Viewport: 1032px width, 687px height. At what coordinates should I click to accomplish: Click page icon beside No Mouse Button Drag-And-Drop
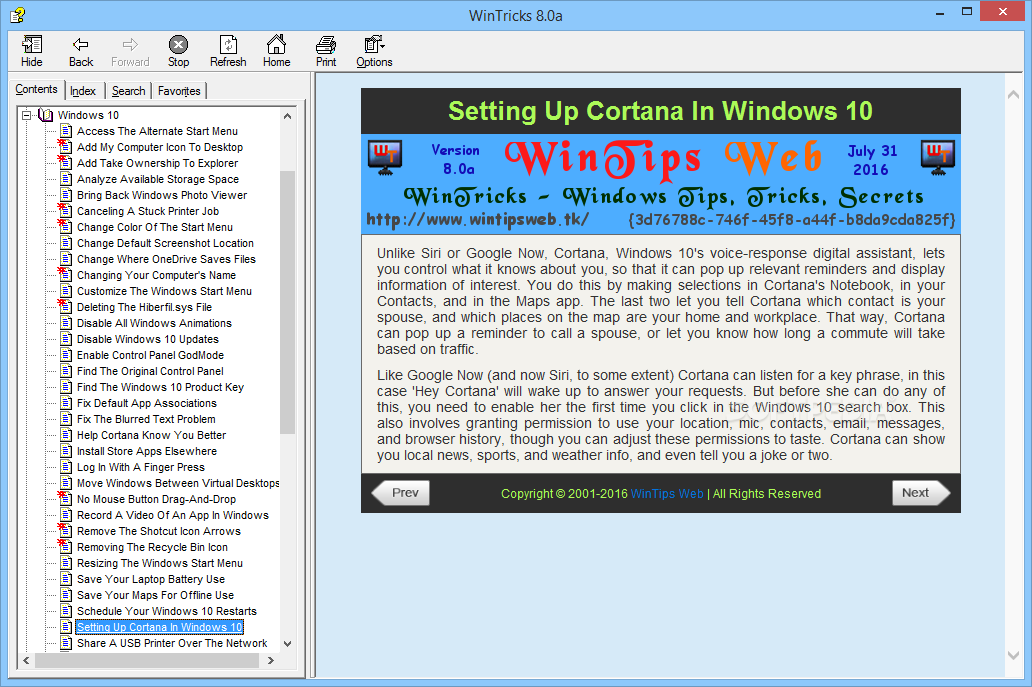click(x=65, y=498)
